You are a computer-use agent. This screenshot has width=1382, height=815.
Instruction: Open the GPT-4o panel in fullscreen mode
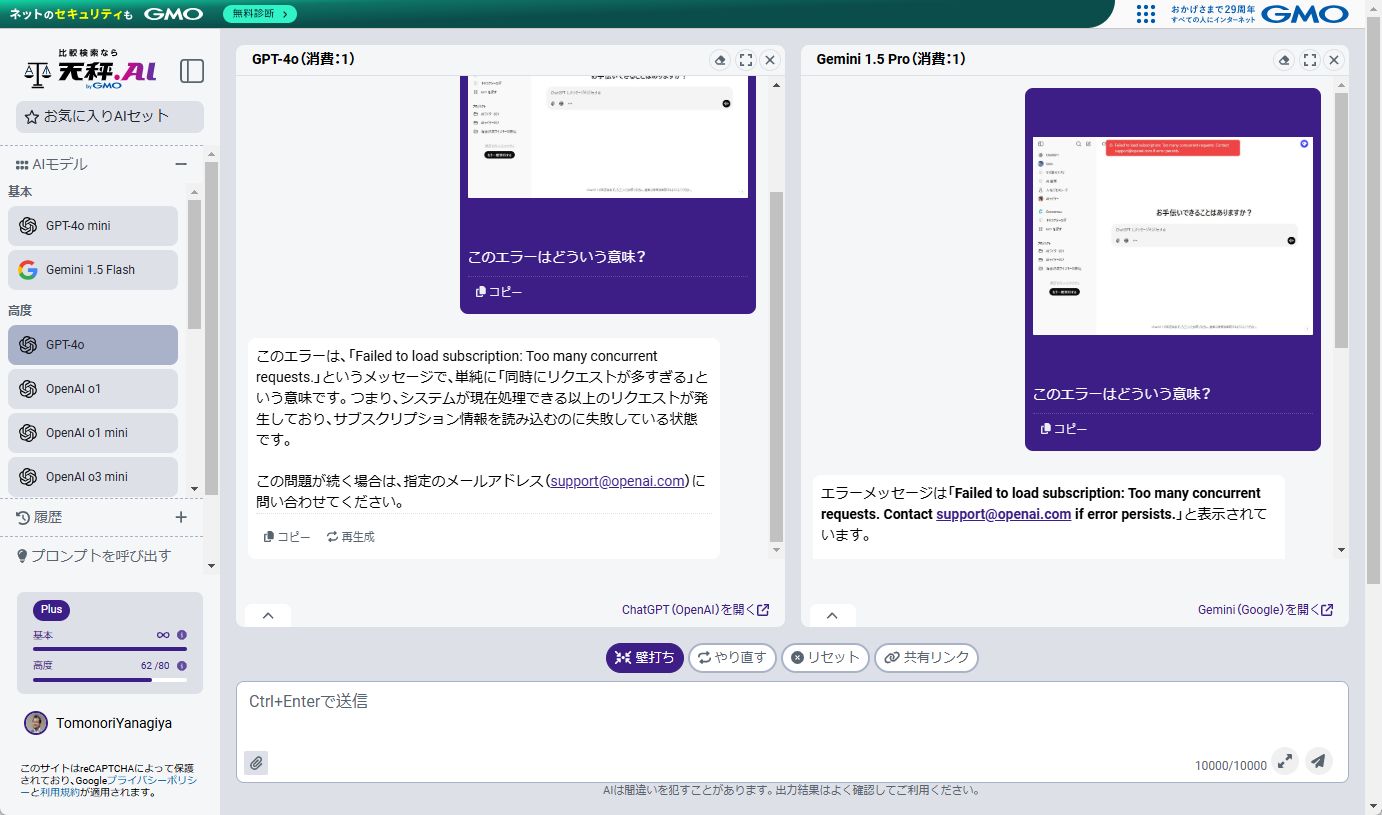(745, 59)
